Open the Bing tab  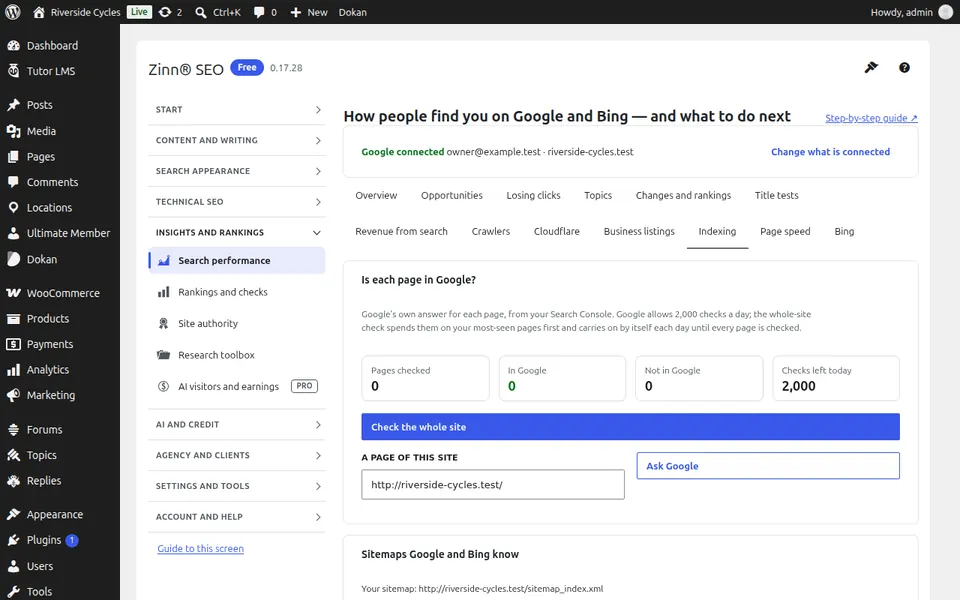click(844, 231)
